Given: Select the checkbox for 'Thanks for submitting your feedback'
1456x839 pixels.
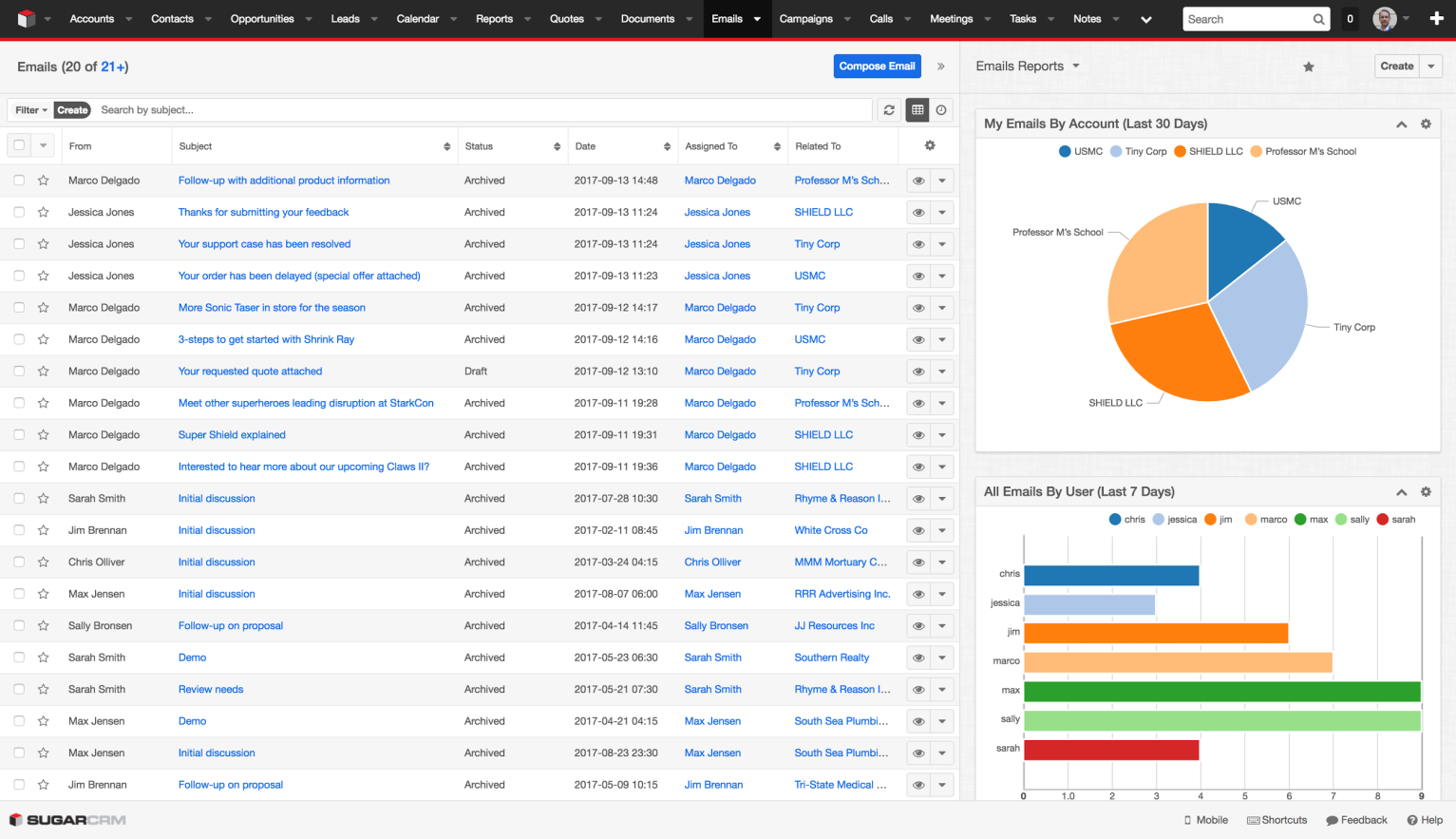Looking at the screenshot, I should (19, 213).
